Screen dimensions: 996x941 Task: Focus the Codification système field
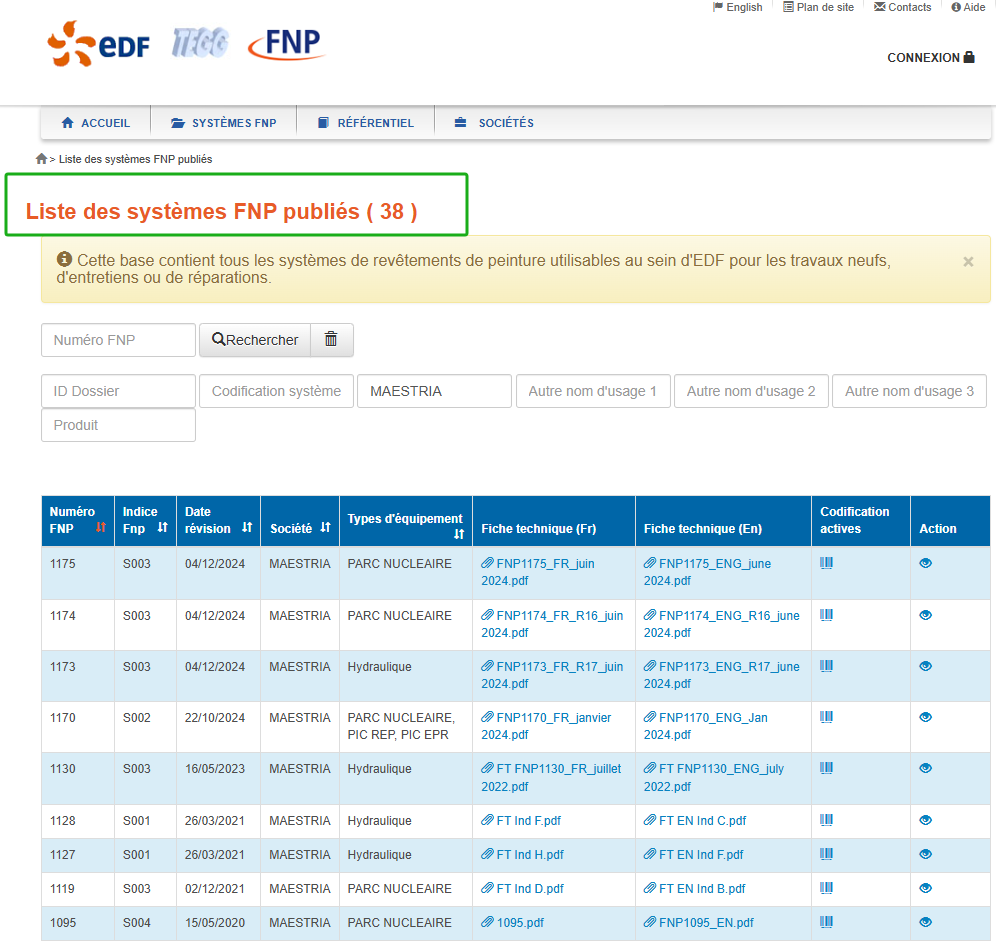point(276,391)
